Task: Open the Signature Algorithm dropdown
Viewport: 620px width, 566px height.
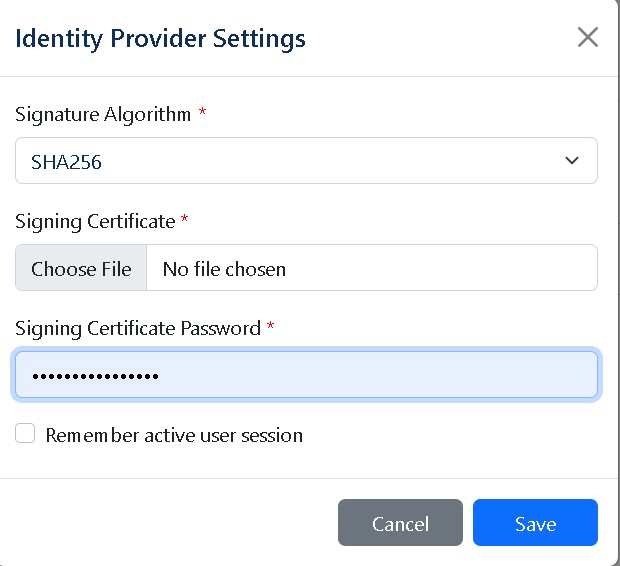Action: point(306,161)
